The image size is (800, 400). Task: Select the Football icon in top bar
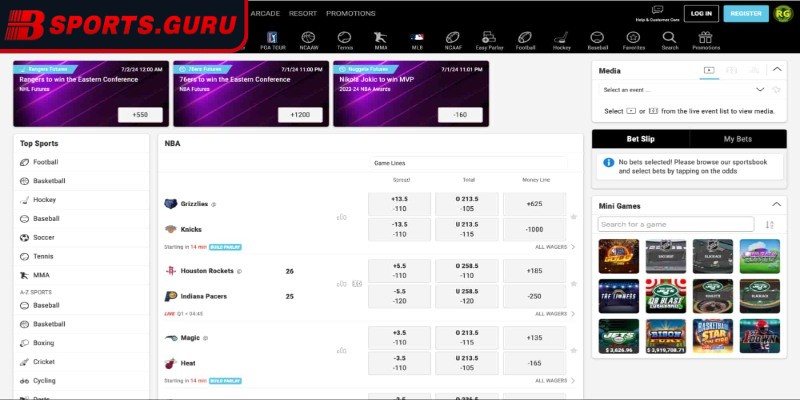pyautogui.click(x=525, y=41)
